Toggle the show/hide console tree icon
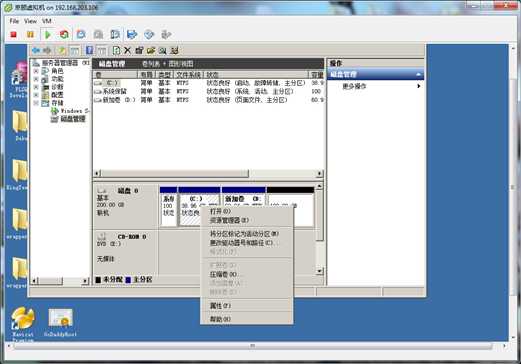This screenshot has height=364, width=521. coord(75,51)
